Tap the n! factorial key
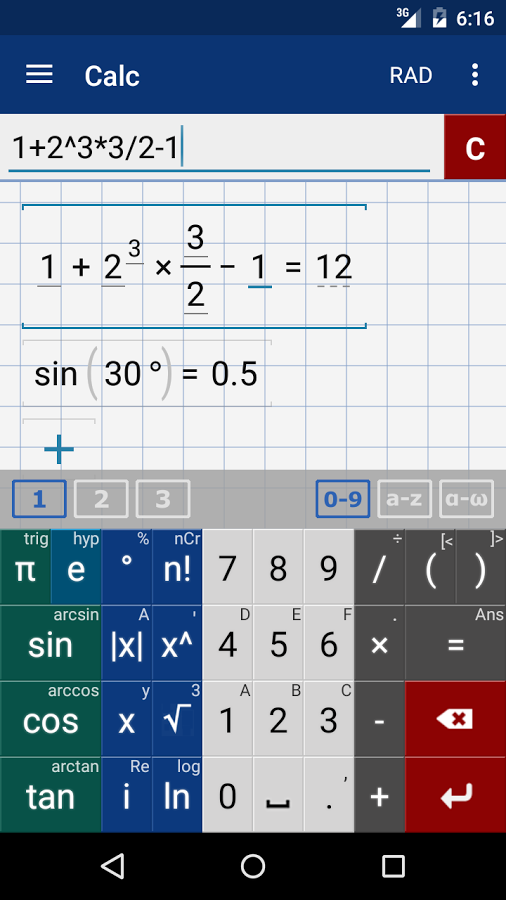 click(177, 567)
